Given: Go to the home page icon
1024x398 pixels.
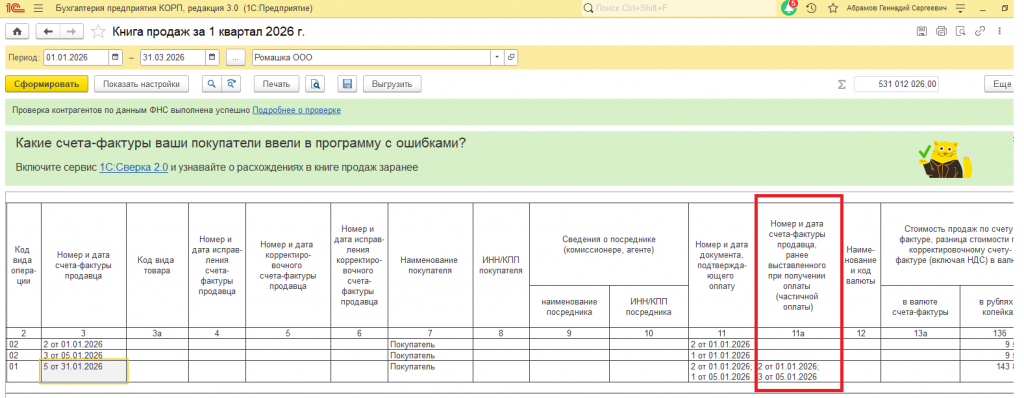Looking at the screenshot, I should tap(17, 31).
